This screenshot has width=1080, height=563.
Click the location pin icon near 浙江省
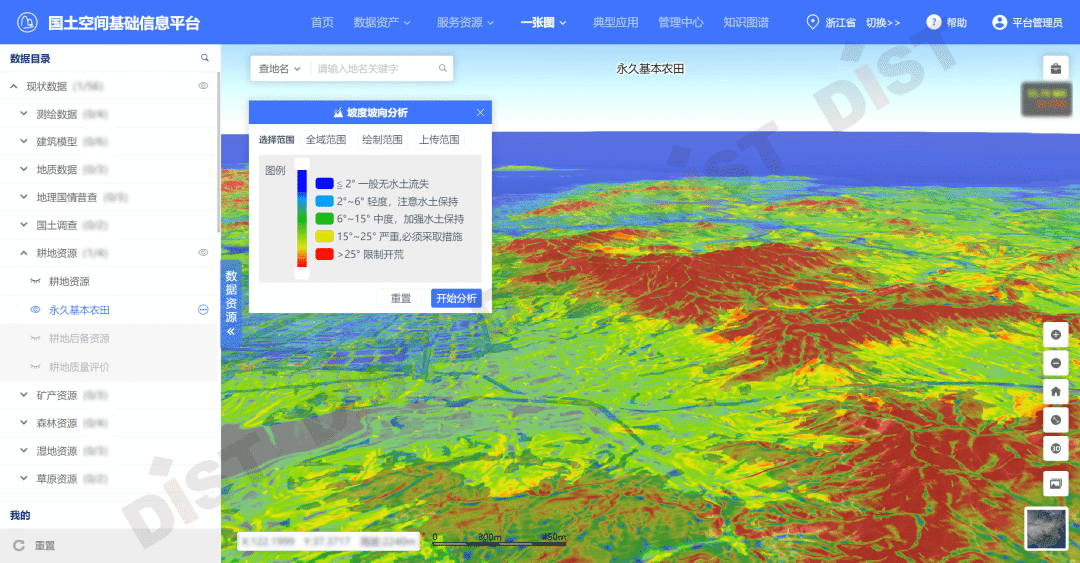813,22
